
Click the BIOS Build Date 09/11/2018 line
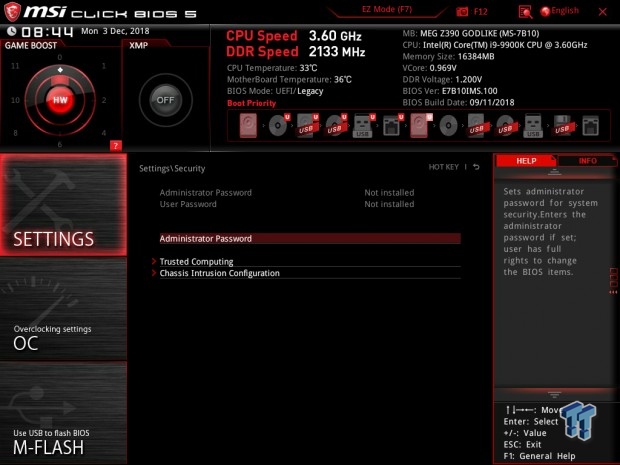[x=458, y=102]
